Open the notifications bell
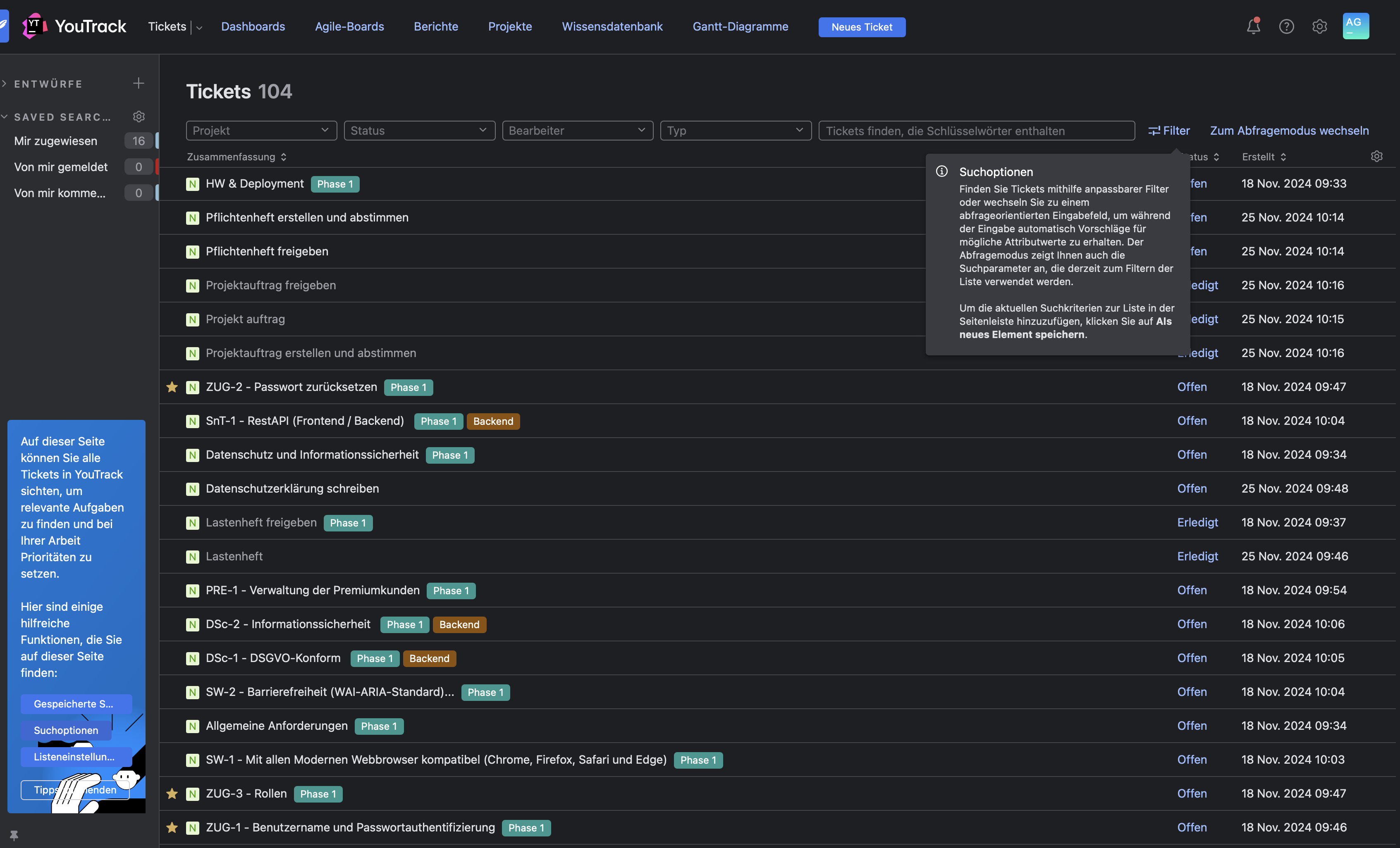1400x848 pixels. click(1253, 27)
